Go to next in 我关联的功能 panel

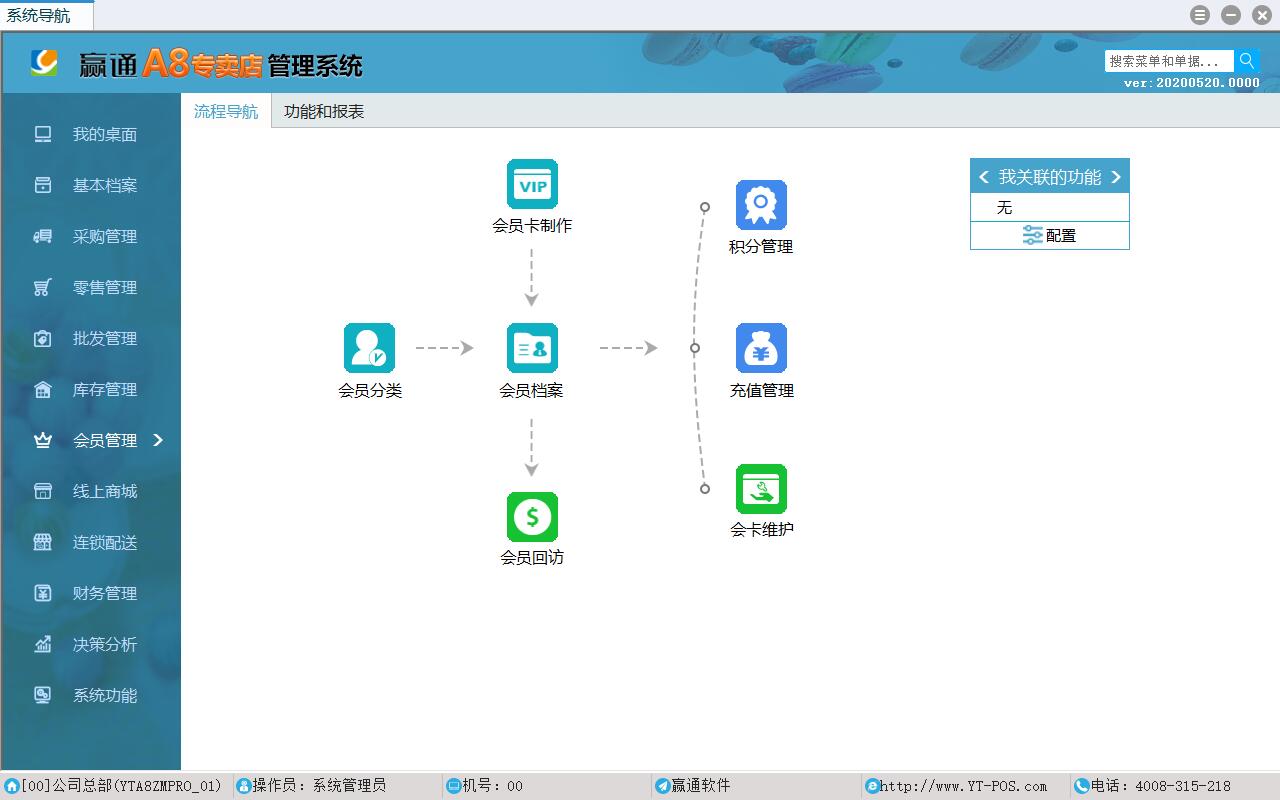pos(1116,177)
